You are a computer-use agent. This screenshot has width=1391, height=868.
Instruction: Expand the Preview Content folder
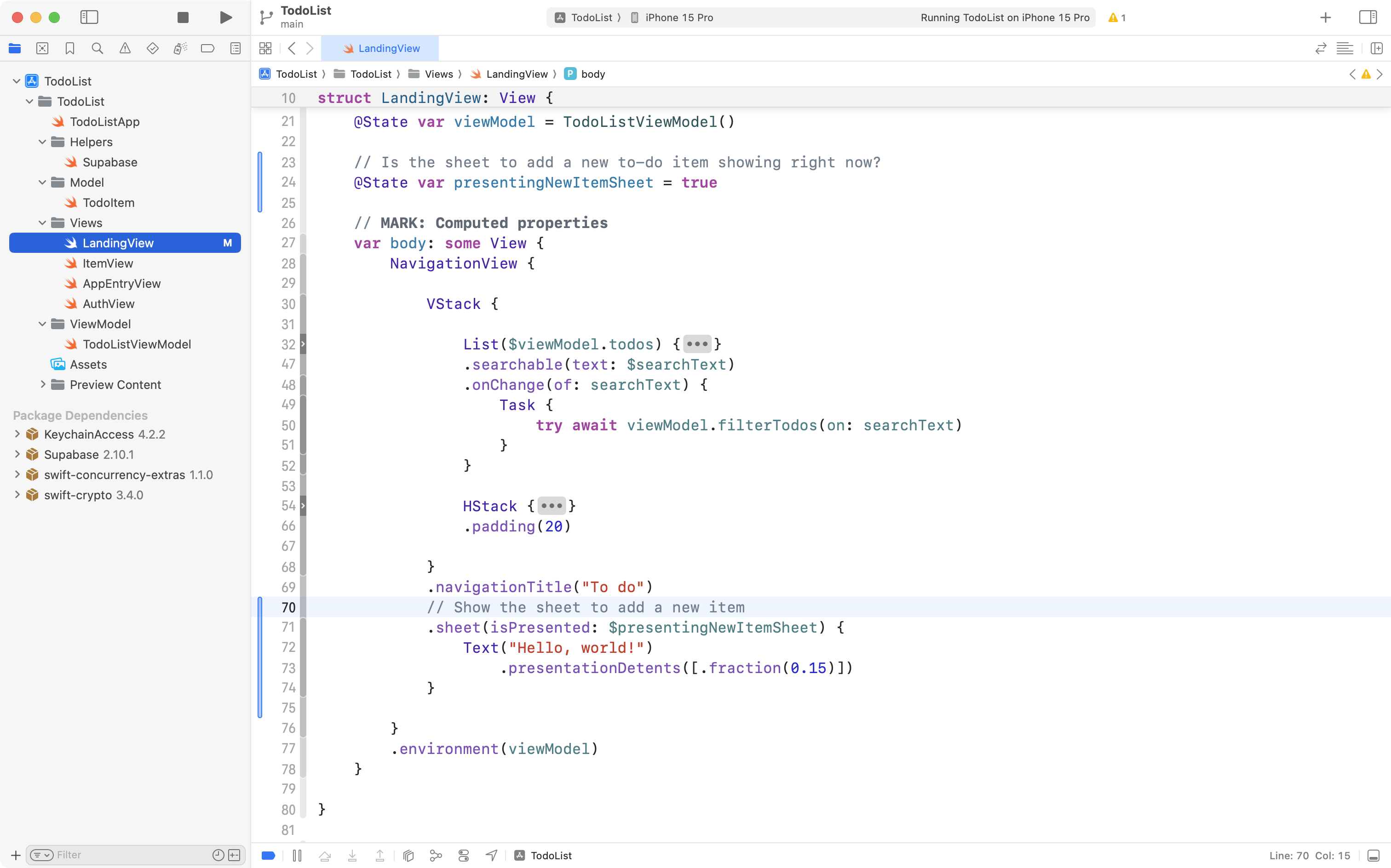pos(43,385)
